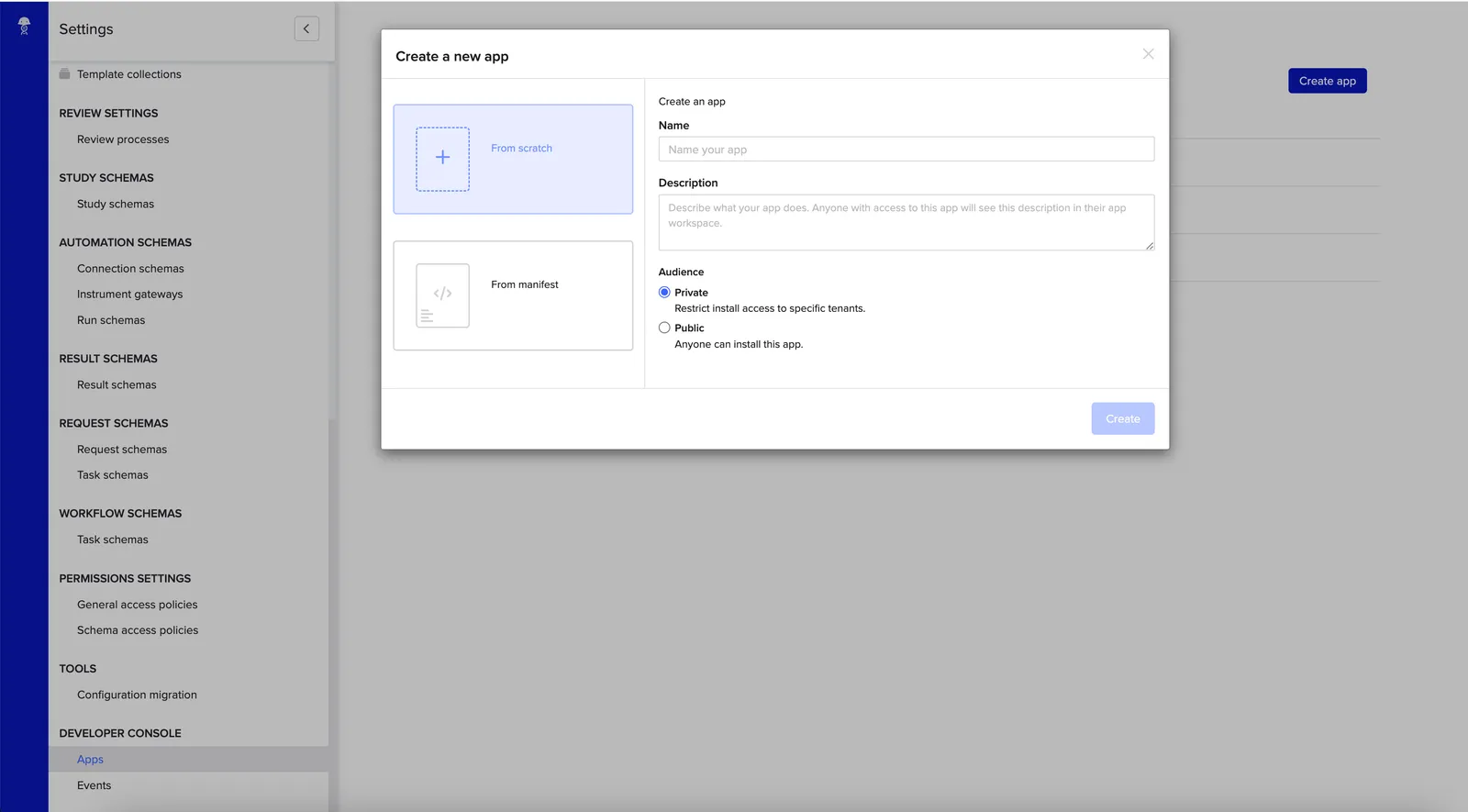Go to Run schemas

[x=111, y=320]
